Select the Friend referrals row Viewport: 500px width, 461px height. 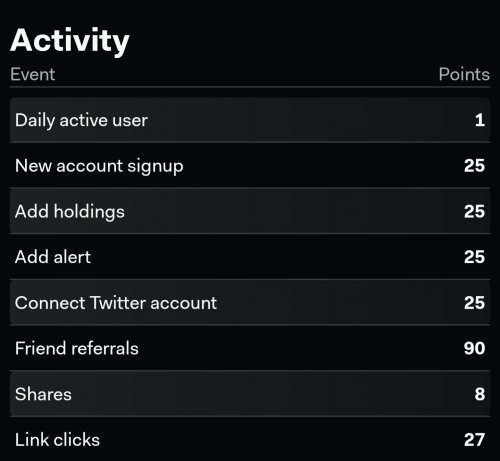(250, 348)
